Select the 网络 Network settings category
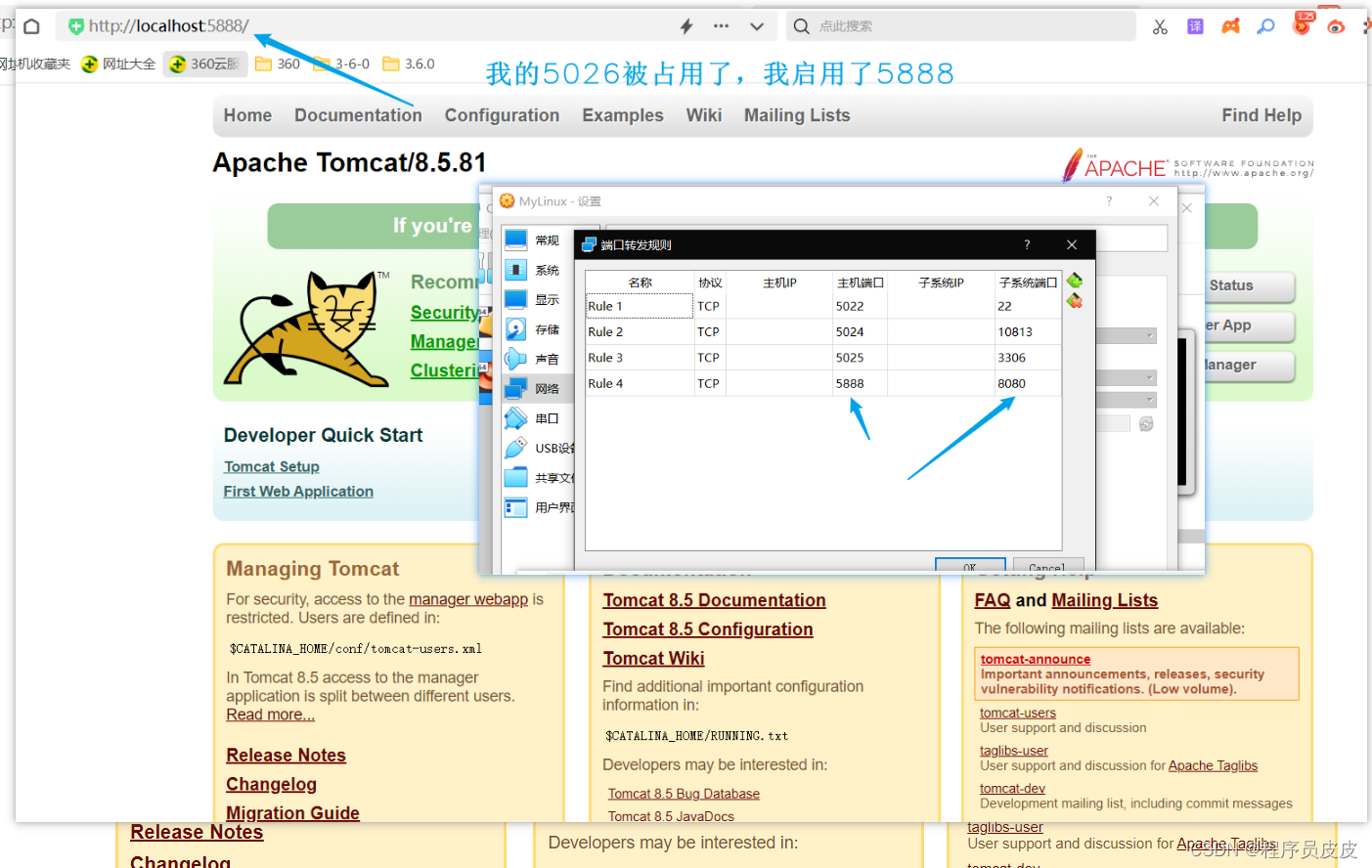1372x868 pixels. click(535, 388)
